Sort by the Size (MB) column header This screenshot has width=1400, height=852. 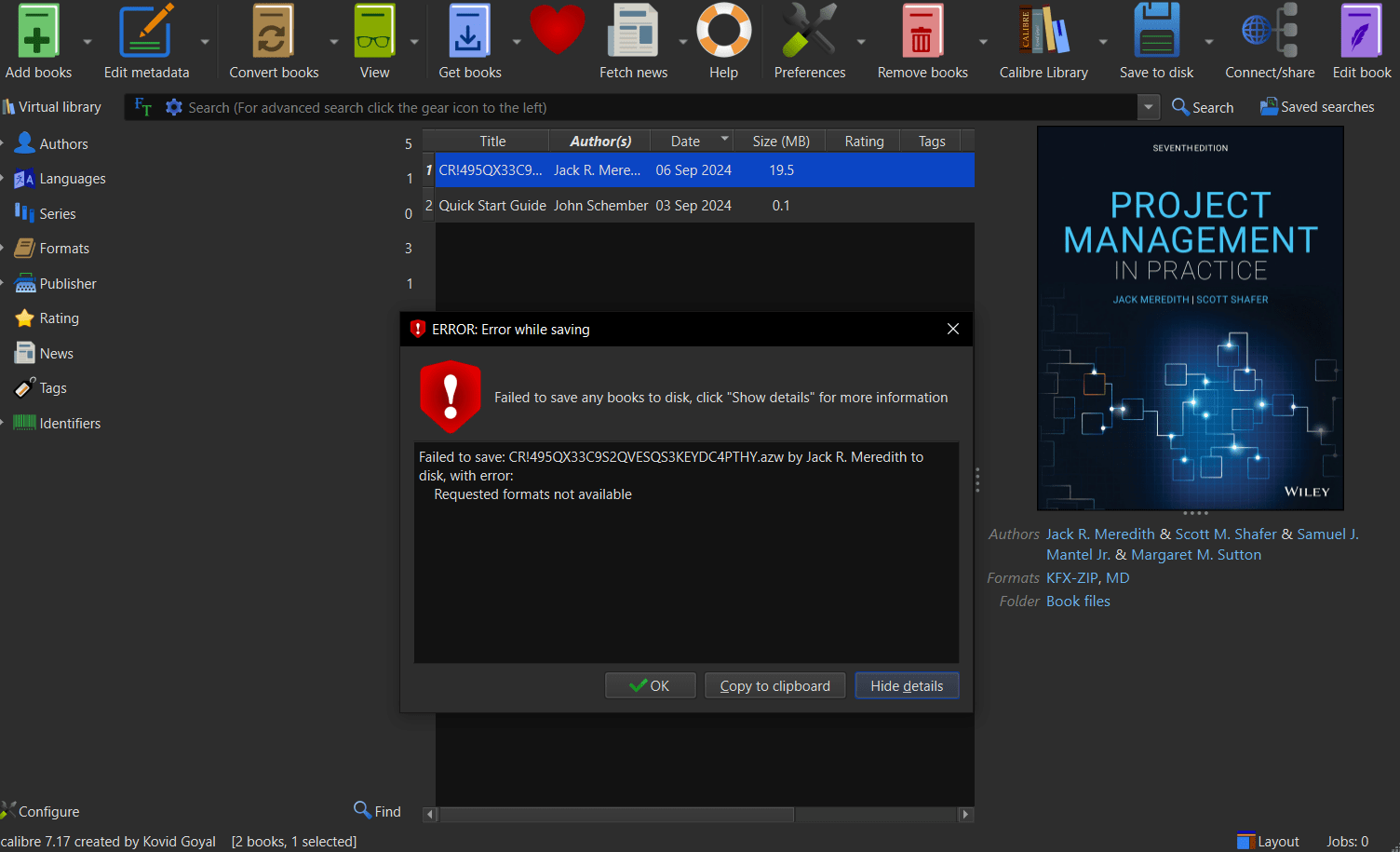coord(781,141)
